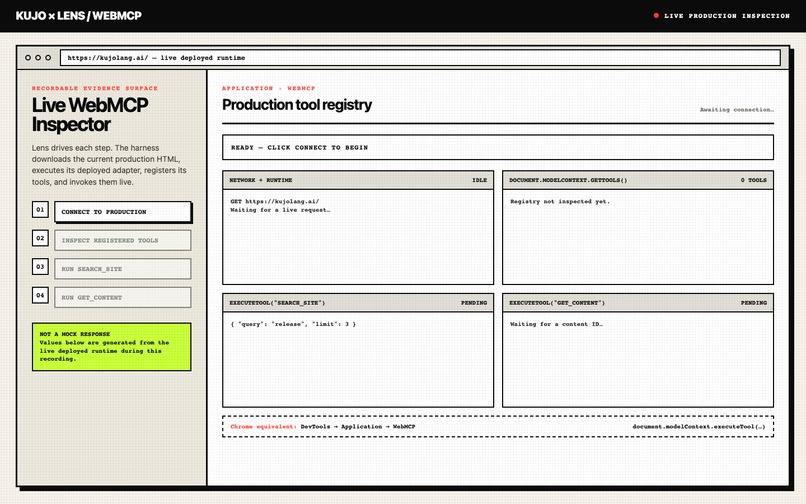Click the Connect to Production button

tap(123, 212)
